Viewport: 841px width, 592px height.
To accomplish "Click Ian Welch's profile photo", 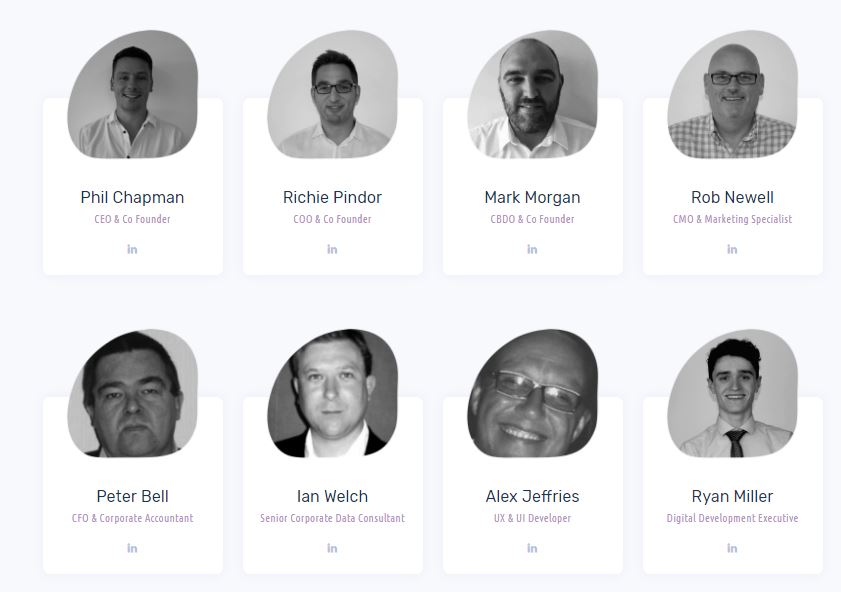I will coord(333,393).
